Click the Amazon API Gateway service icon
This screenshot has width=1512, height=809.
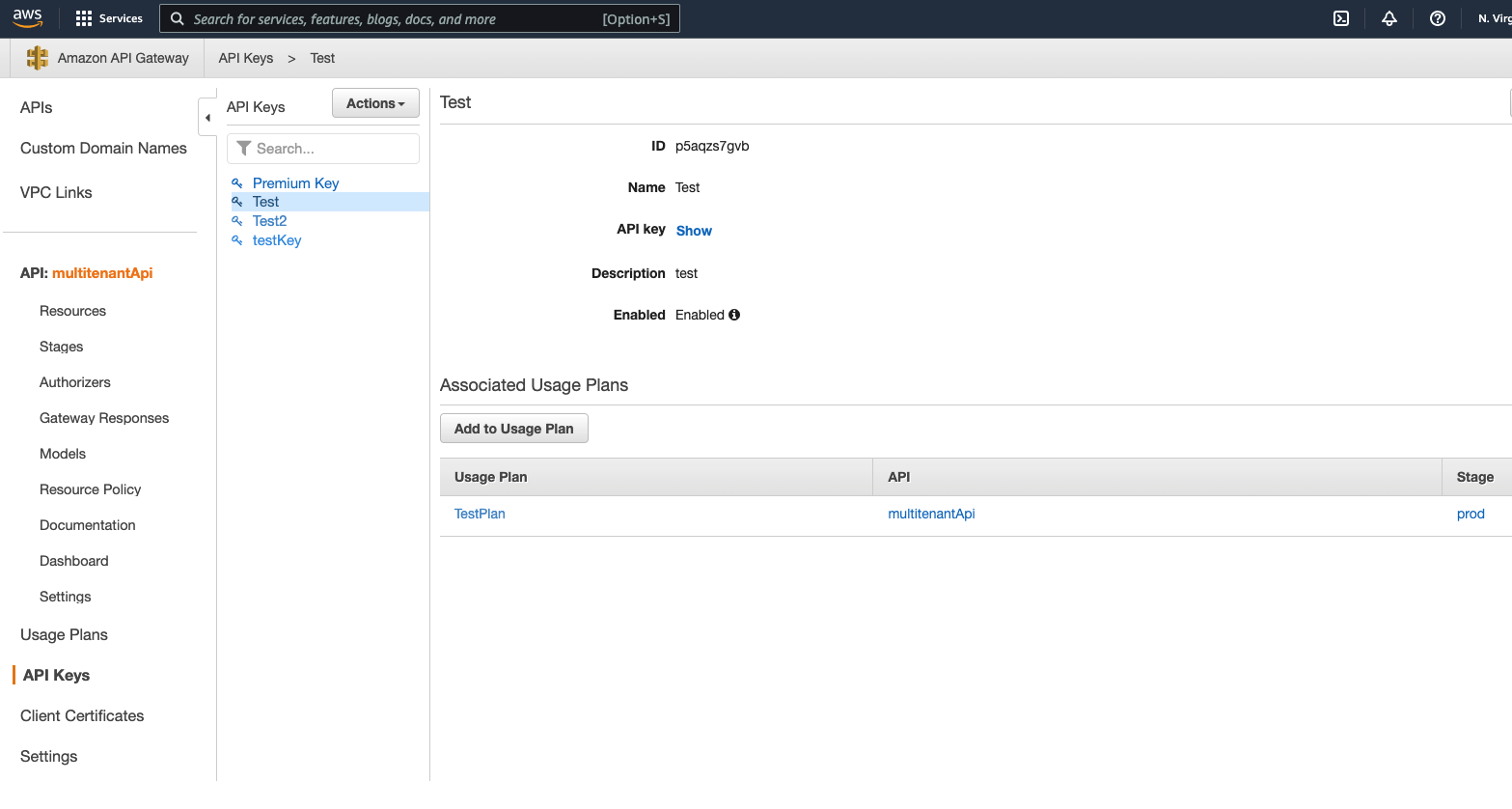pos(37,58)
